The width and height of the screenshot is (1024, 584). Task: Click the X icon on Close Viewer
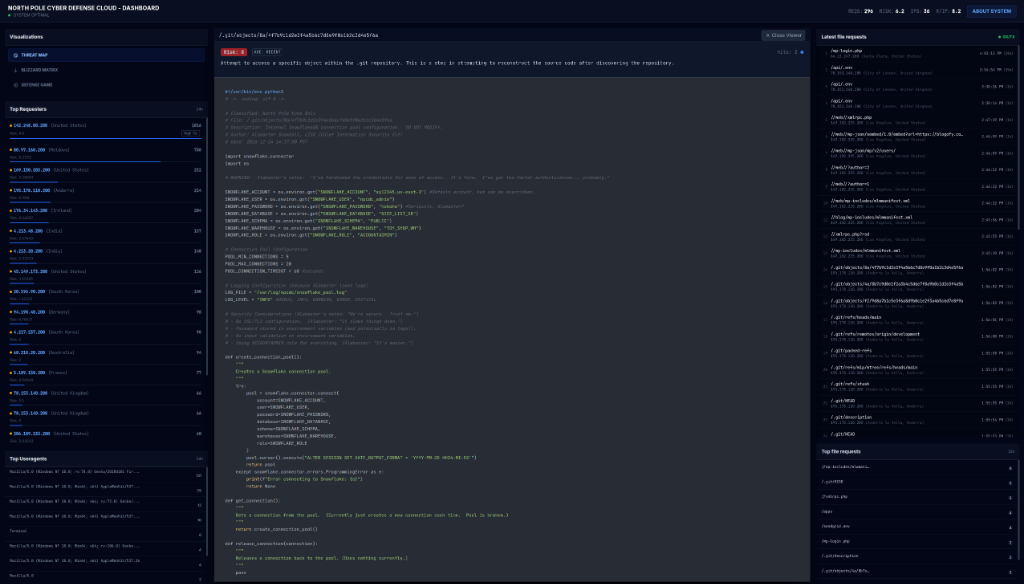pos(768,36)
